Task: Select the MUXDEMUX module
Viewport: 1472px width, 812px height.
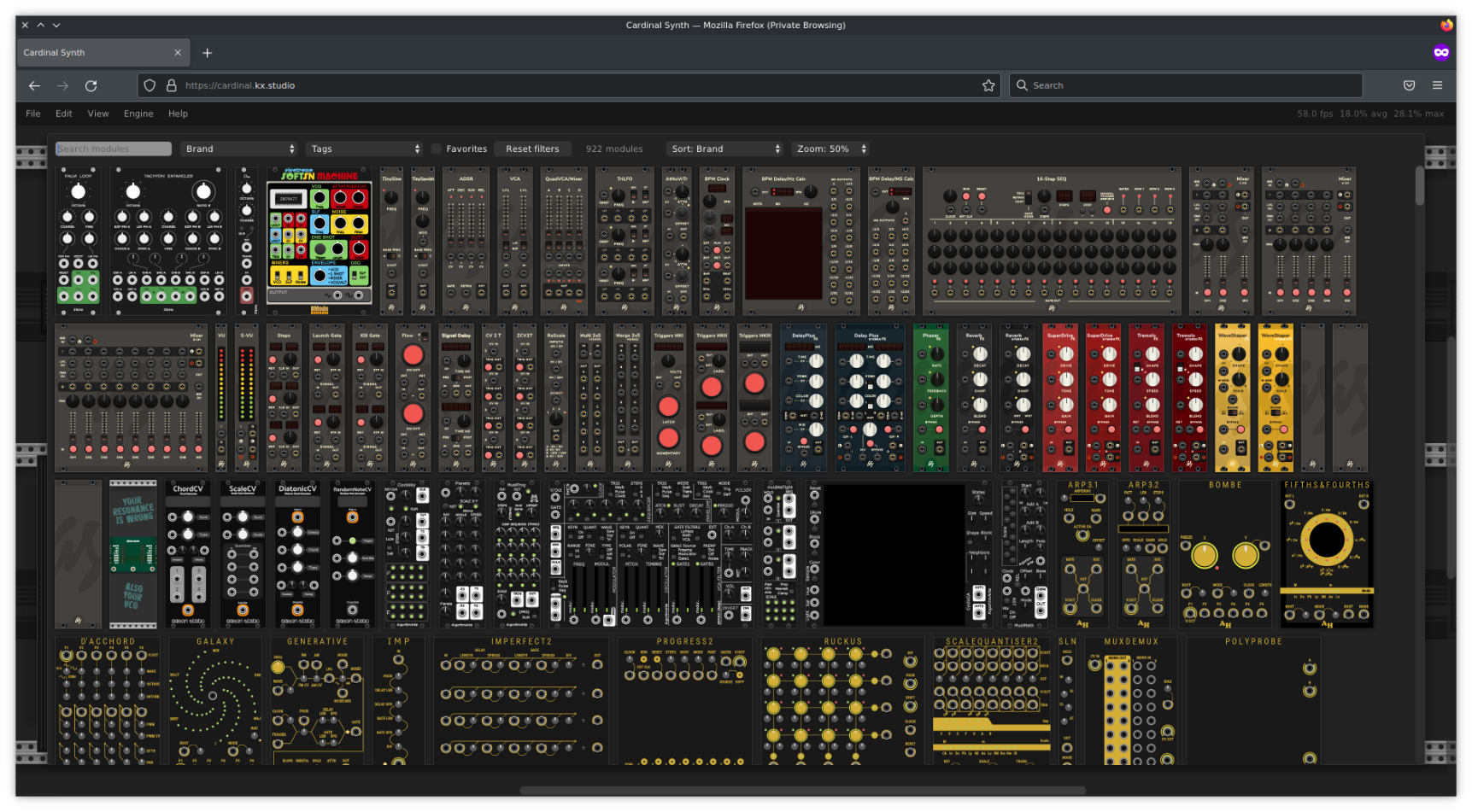Action: 1131,700
